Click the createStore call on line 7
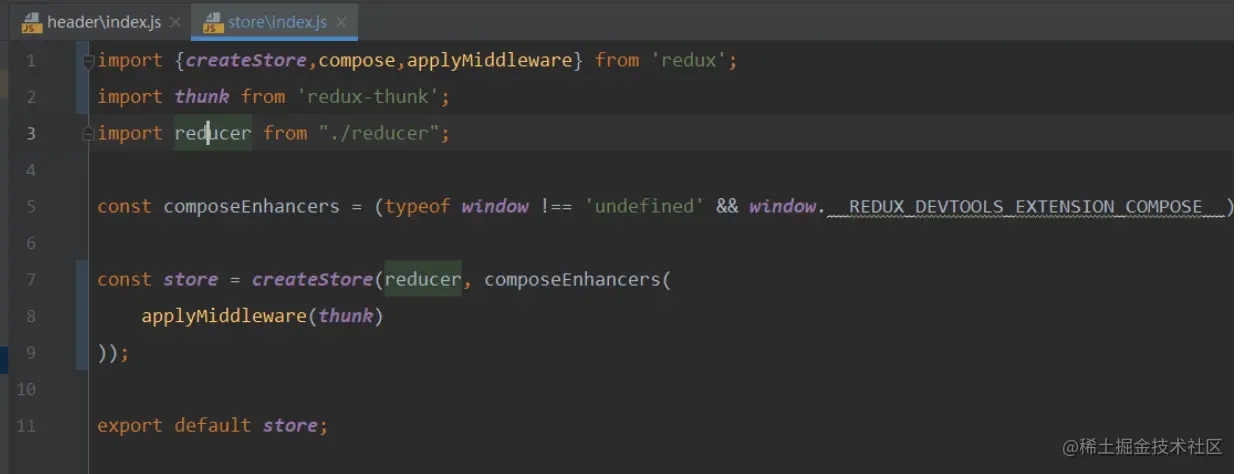This screenshot has height=474, width=1240. point(313,280)
